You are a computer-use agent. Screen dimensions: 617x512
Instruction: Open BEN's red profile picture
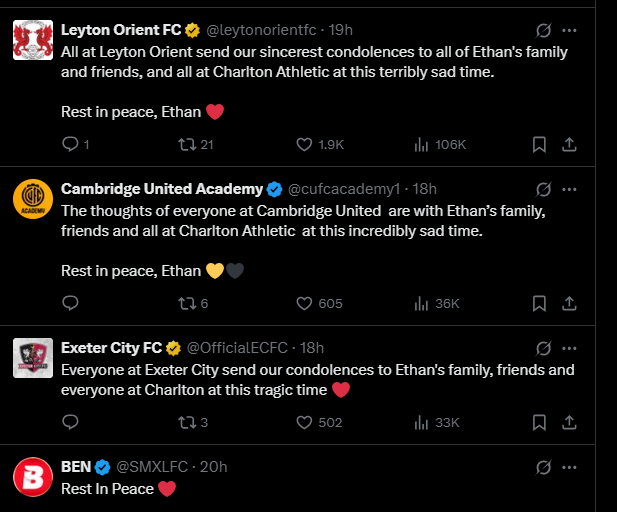point(33,477)
